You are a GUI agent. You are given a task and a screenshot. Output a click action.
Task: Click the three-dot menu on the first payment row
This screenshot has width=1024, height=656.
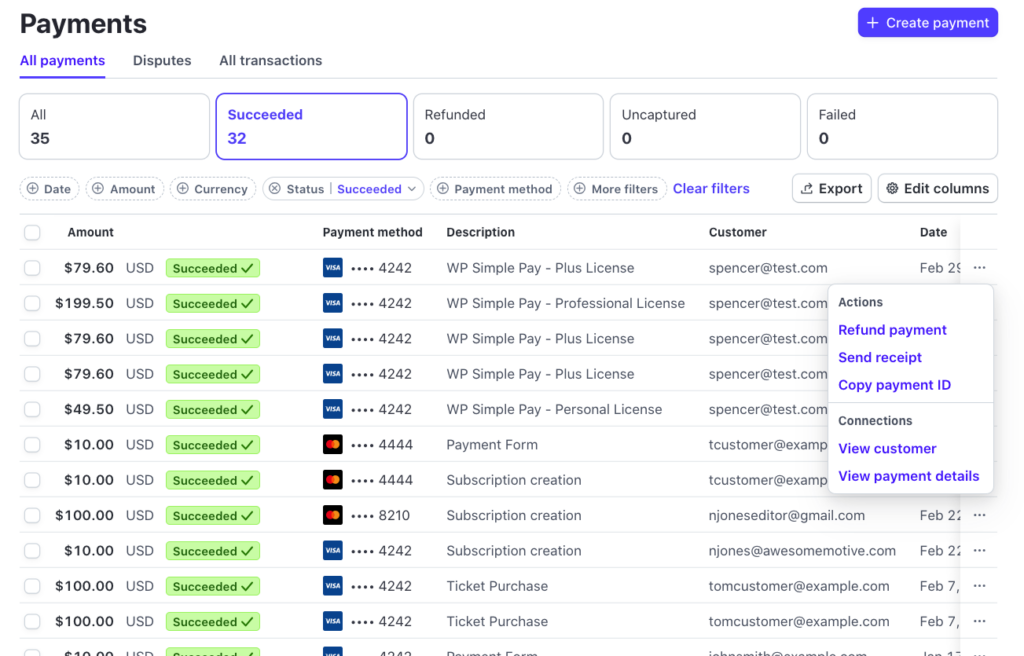tap(979, 268)
